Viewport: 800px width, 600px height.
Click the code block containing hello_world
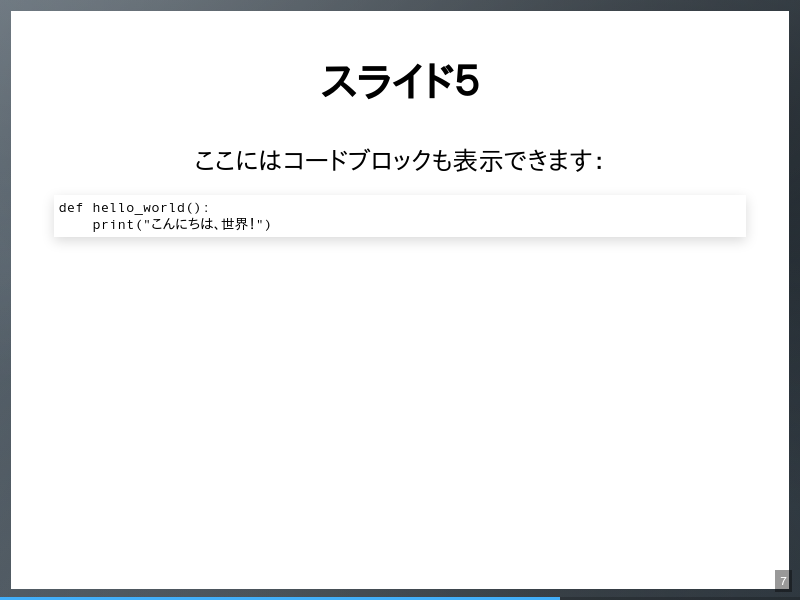[400, 216]
